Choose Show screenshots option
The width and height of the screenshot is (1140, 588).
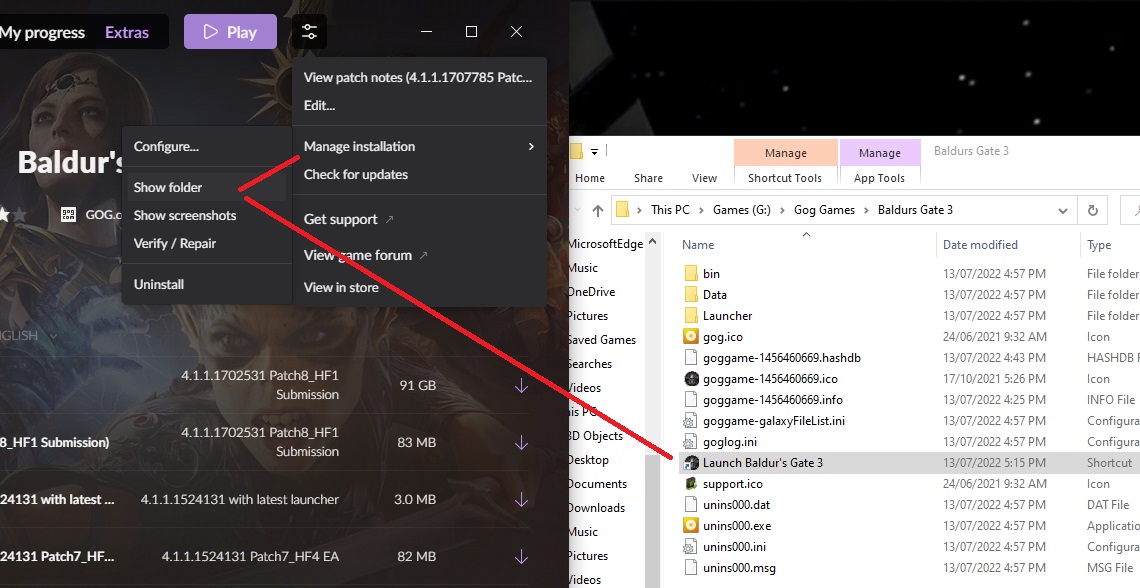[185, 215]
